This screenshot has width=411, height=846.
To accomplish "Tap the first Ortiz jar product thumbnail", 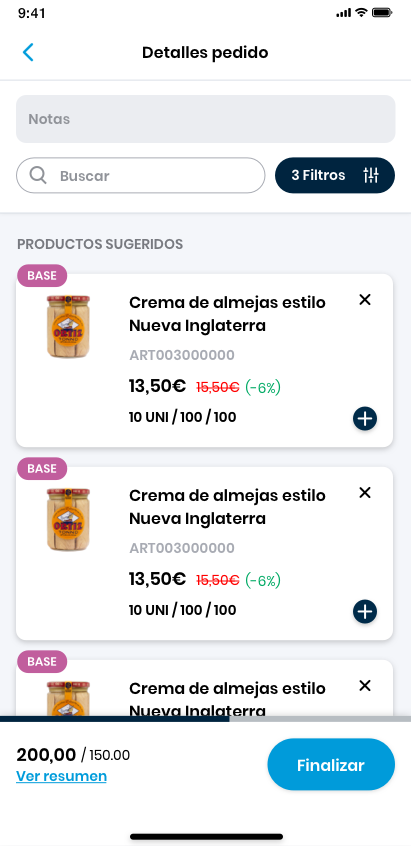I will pos(68,326).
